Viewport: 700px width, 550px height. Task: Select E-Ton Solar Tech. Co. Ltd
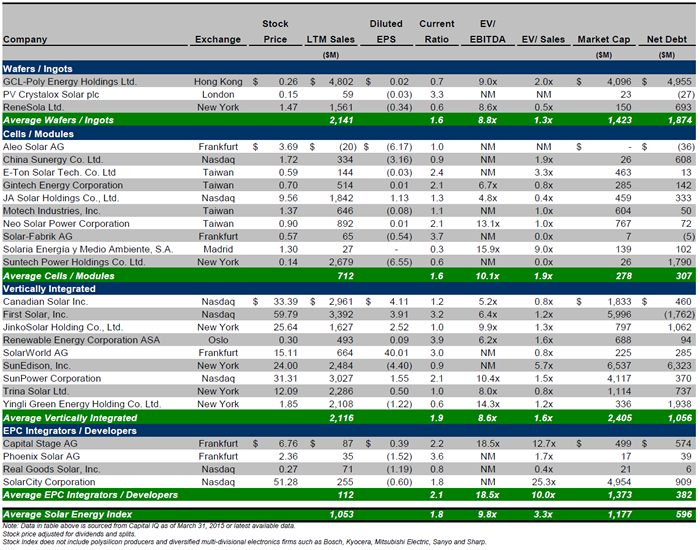pos(59,172)
